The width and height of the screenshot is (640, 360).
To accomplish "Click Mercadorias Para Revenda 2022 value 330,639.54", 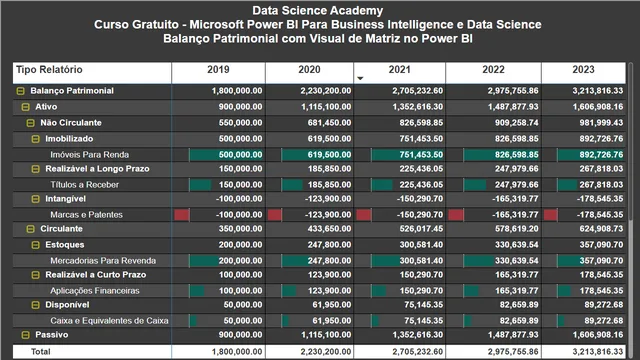I will [x=517, y=261].
